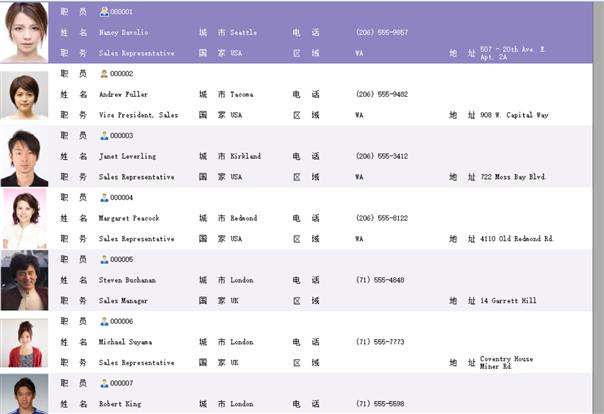
Task: Click the employee icon beside 000002
Action: click(x=104, y=74)
